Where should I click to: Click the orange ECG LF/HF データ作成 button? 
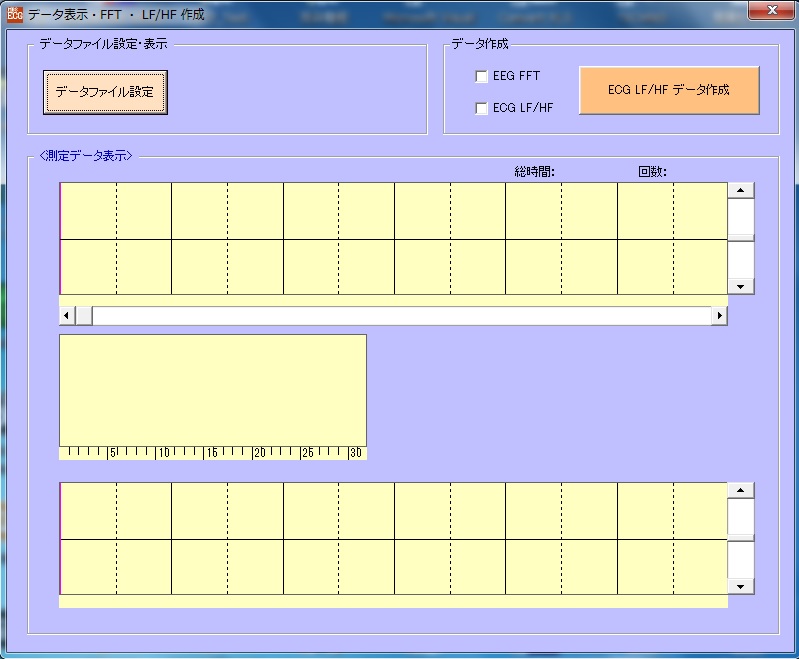tap(669, 90)
